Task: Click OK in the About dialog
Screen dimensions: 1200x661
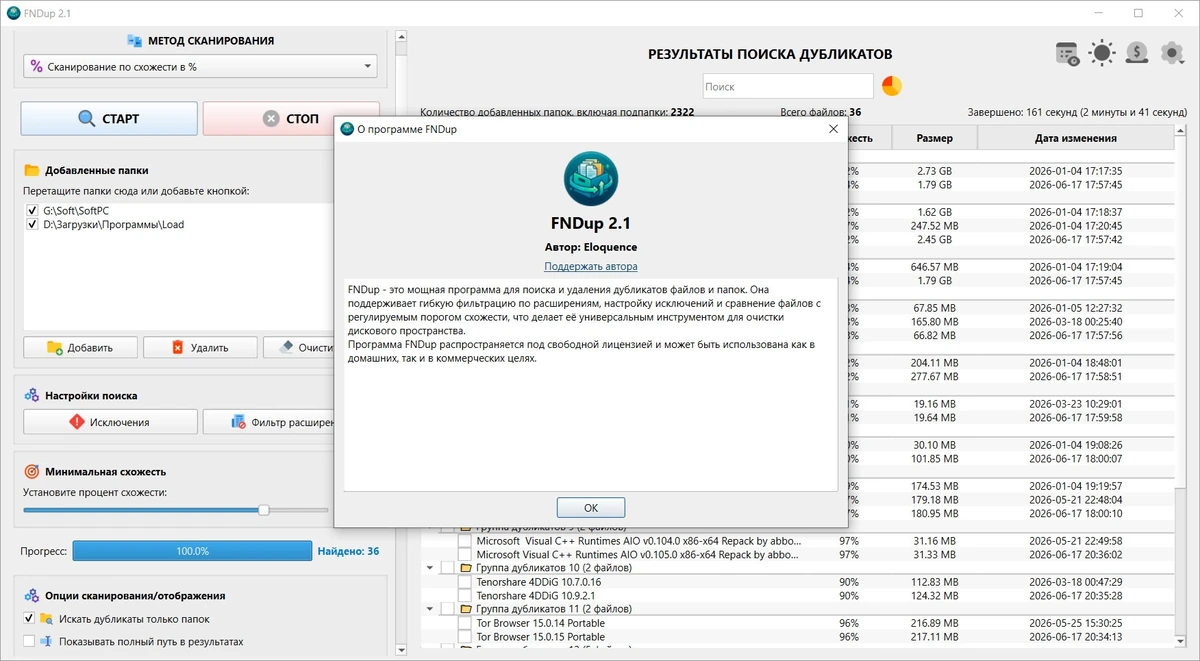Action: tap(590, 507)
